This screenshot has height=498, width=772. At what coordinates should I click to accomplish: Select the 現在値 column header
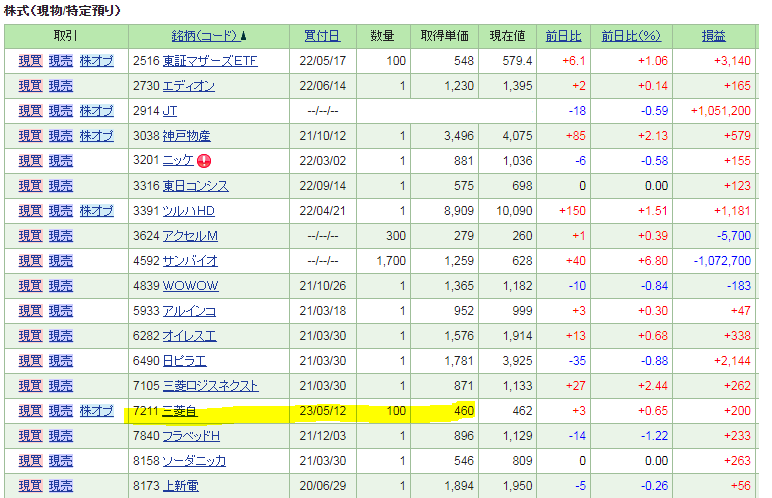click(507, 36)
